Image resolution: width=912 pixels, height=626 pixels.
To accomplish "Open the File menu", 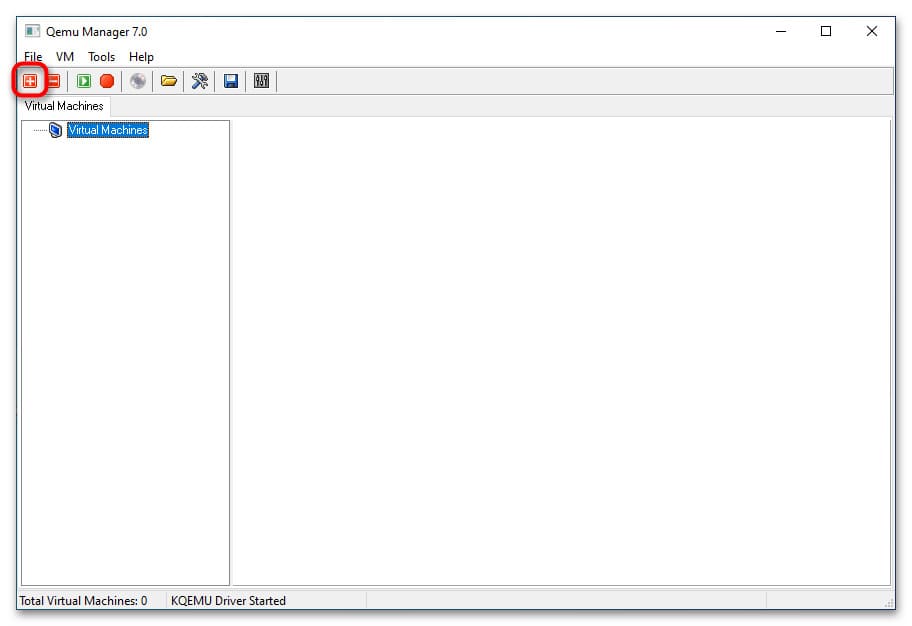I will pos(33,57).
